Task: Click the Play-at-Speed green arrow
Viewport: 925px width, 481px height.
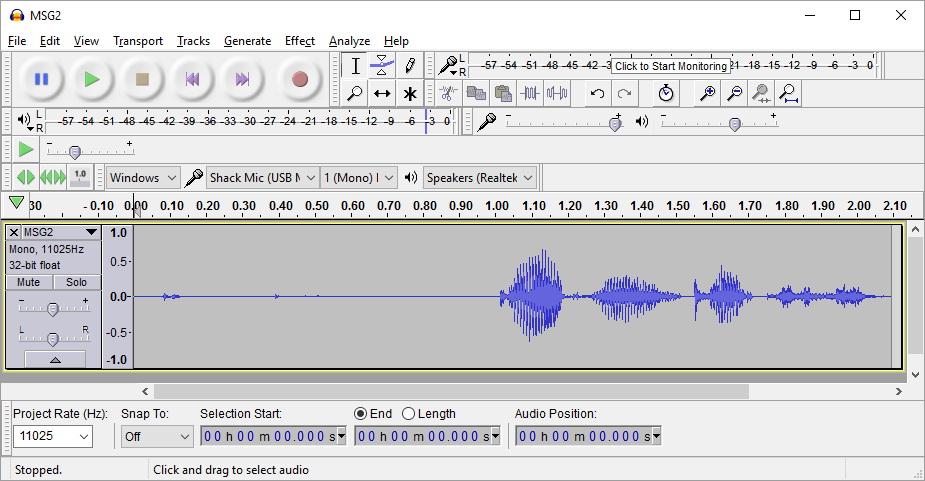Action: click(x=25, y=149)
